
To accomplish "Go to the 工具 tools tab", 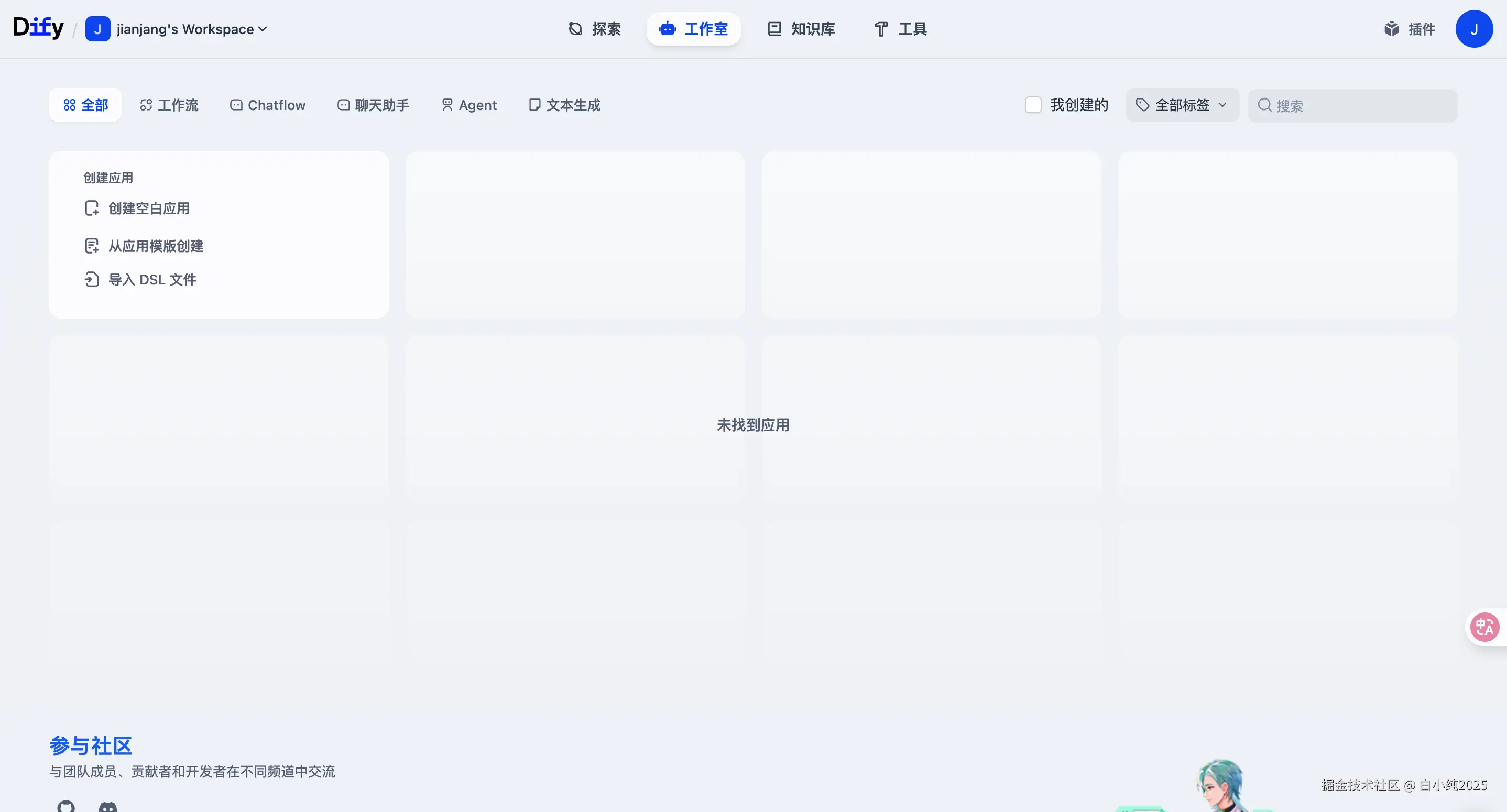I will tap(900, 29).
